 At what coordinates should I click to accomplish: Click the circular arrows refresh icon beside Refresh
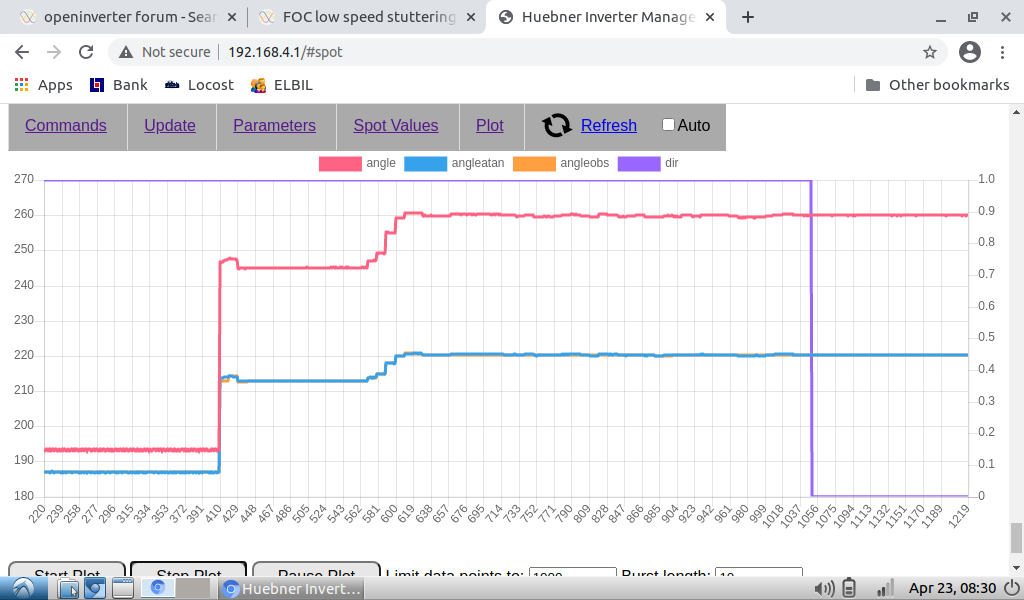tap(557, 125)
